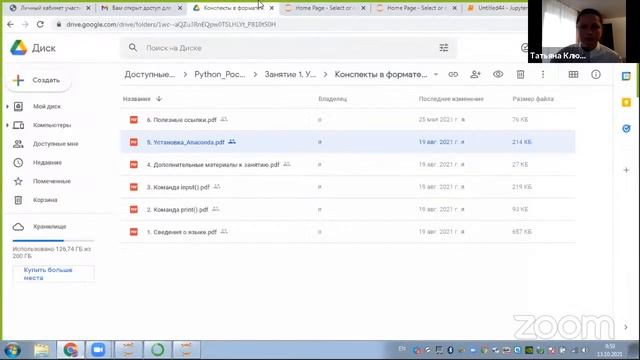Switch to Gmail Вам открыт доступ tab

141,8
